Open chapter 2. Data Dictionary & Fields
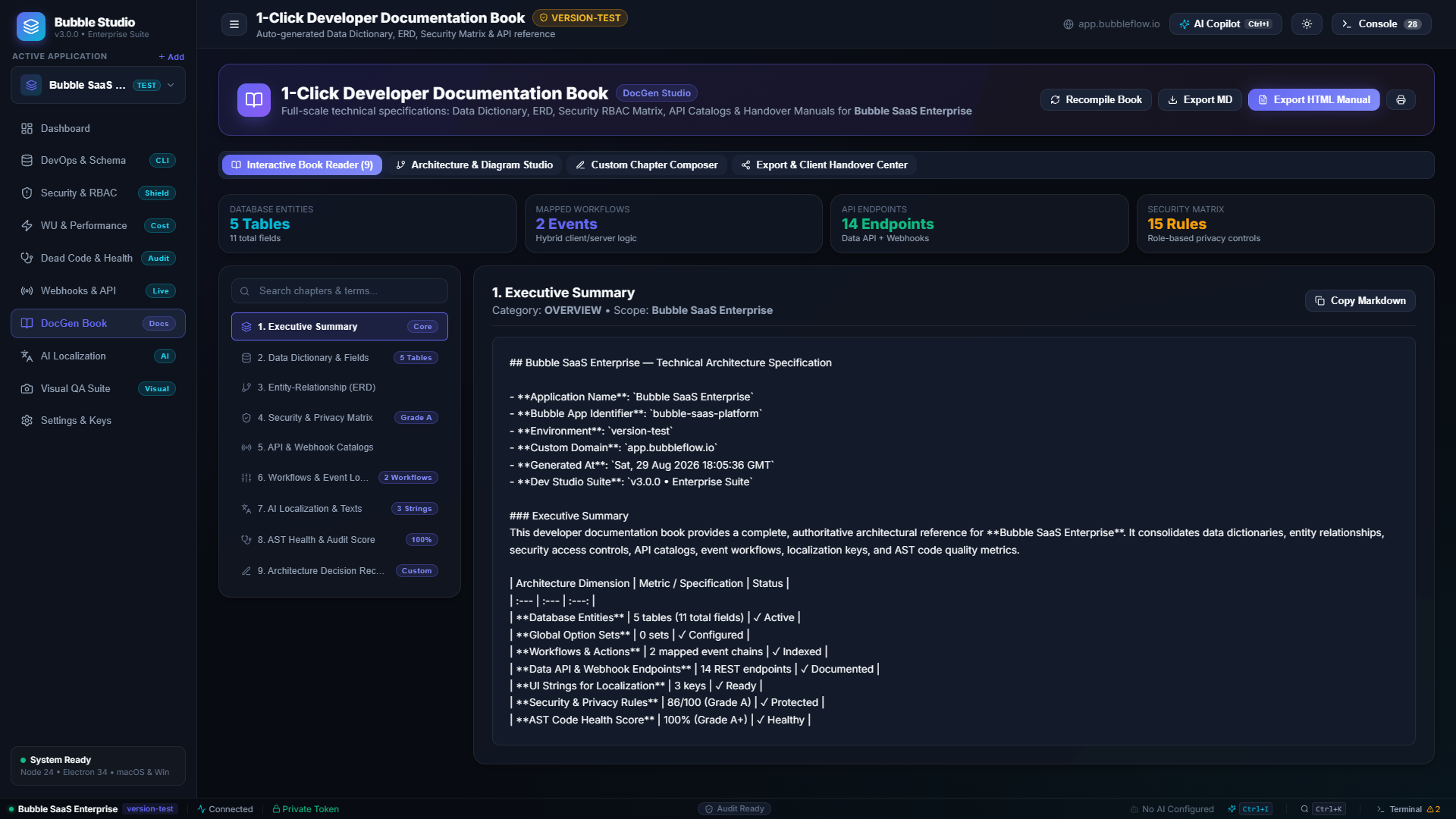The height and width of the screenshot is (819, 1456). pos(340,358)
